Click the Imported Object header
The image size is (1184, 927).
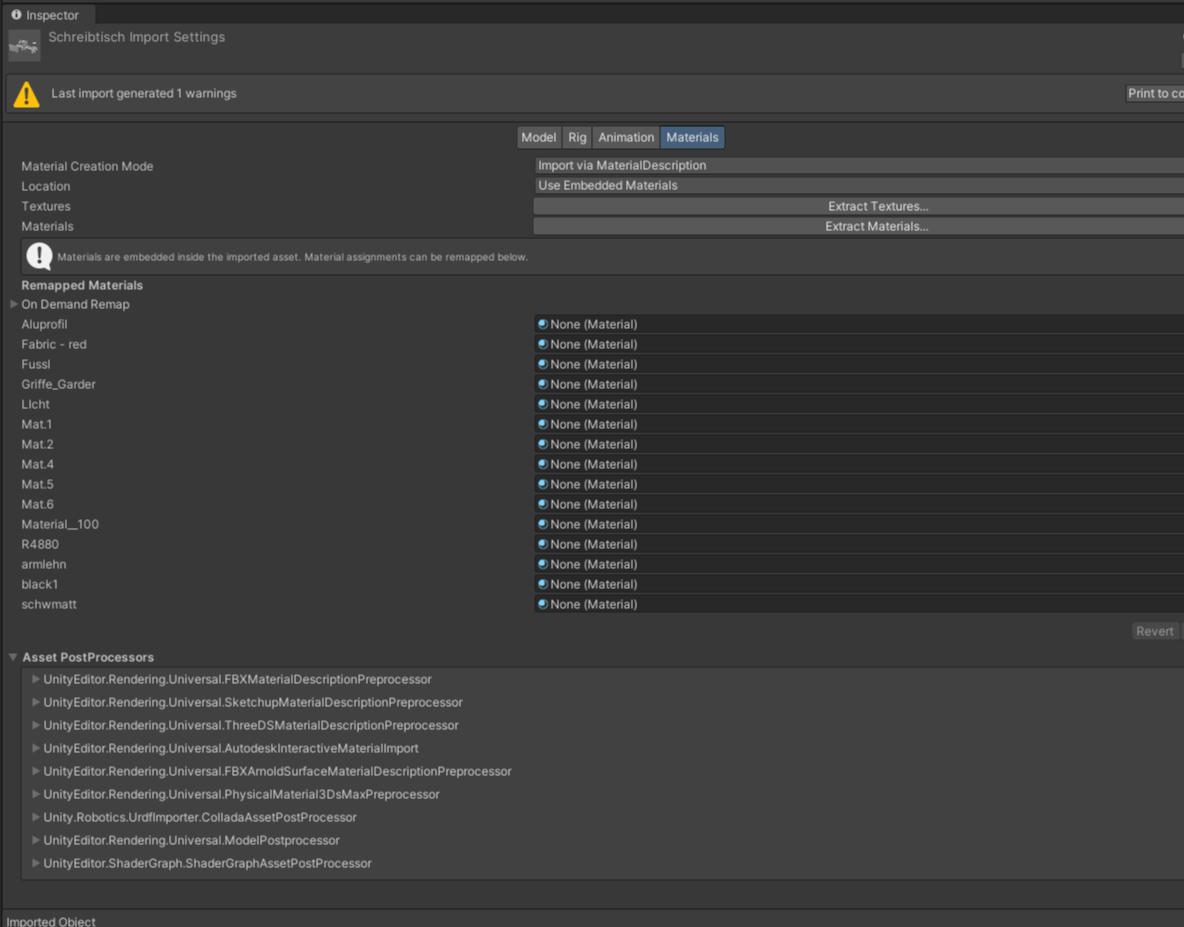pyautogui.click(x=51, y=921)
